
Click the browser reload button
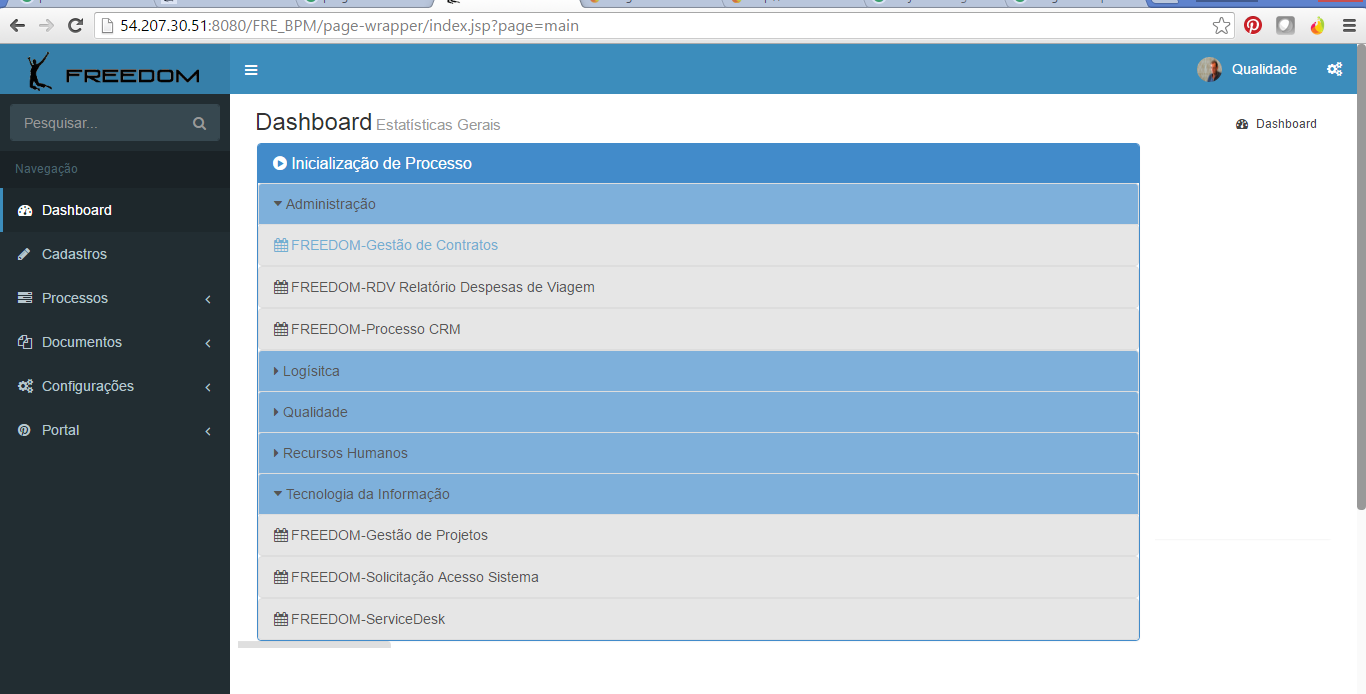[x=75, y=26]
